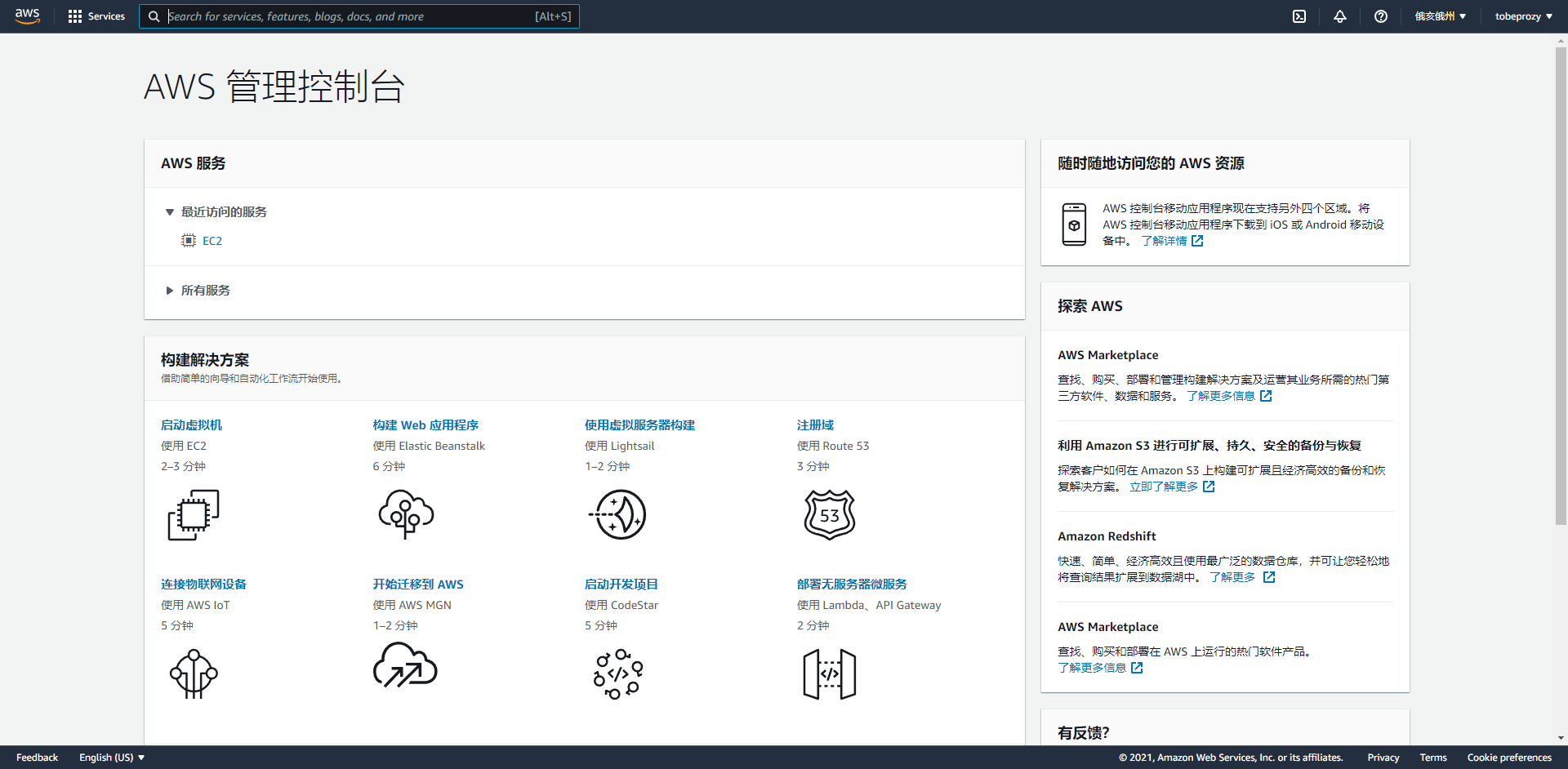This screenshot has width=1568, height=769.
Task: Click the EC2 launch virtual machine icon
Action: click(194, 514)
